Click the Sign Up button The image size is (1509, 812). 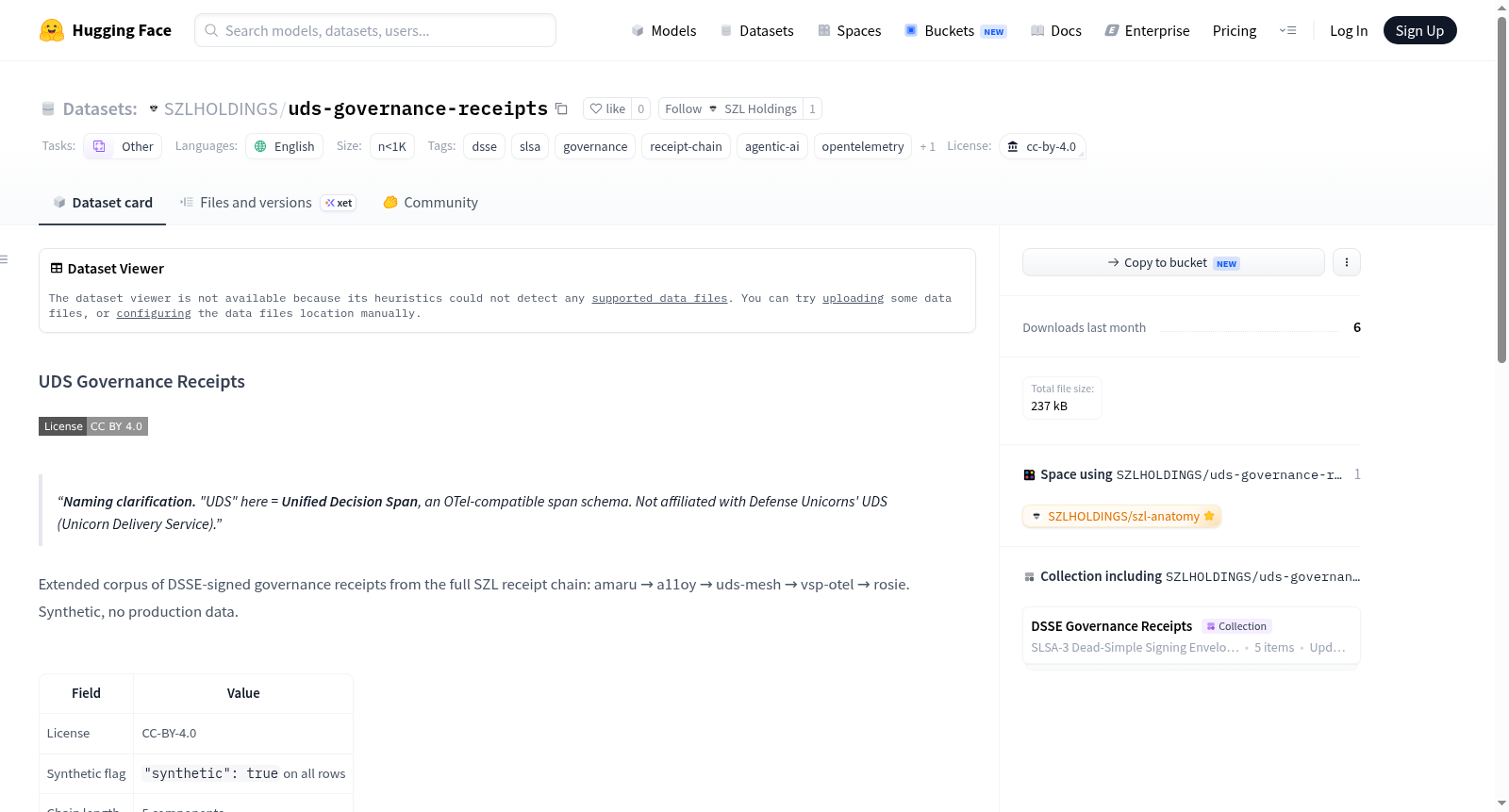(1419, 30)
